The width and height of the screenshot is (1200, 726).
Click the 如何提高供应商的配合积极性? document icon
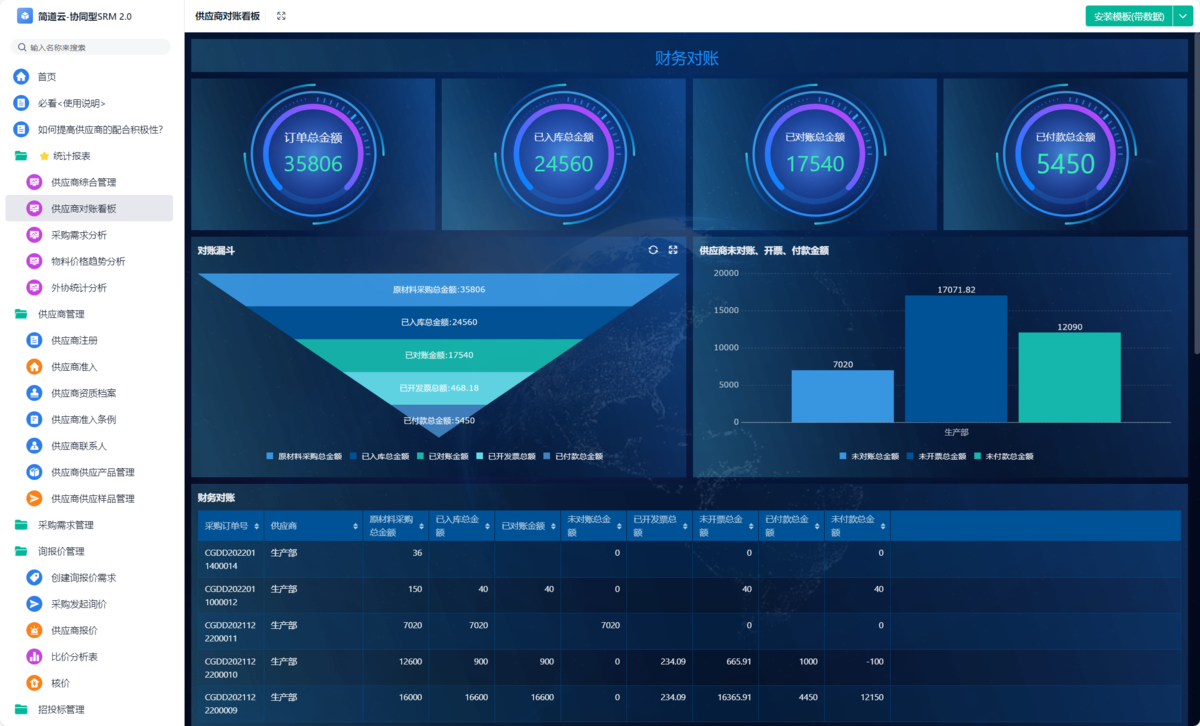21,130
